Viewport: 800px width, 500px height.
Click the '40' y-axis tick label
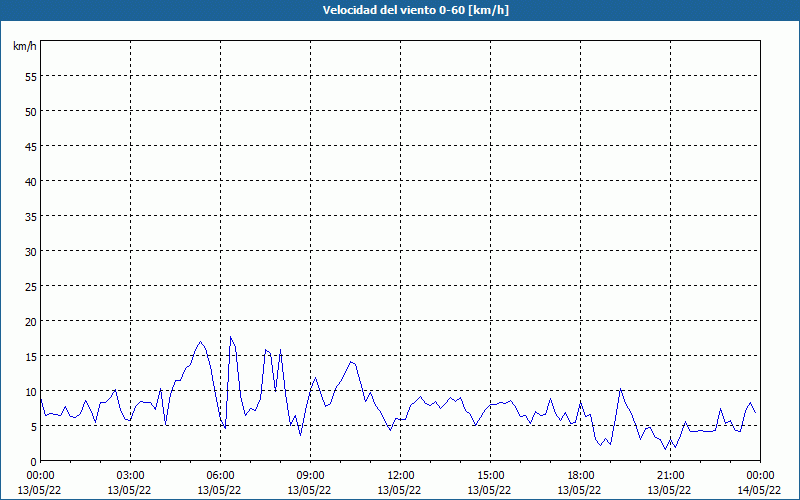31,181
